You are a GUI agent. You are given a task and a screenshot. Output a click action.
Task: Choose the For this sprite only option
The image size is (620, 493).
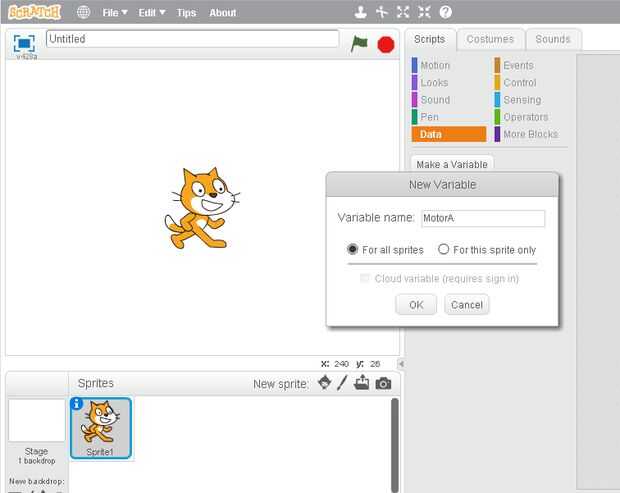pyautogui.click(x=444, y=249)
